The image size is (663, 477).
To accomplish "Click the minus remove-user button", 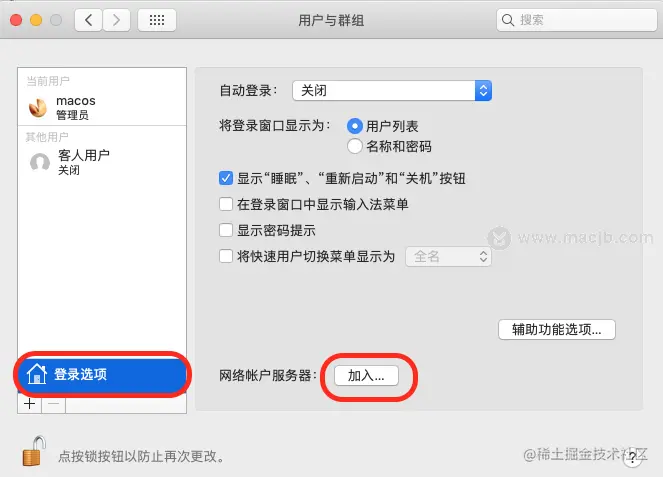I will (x=54, y=404).
